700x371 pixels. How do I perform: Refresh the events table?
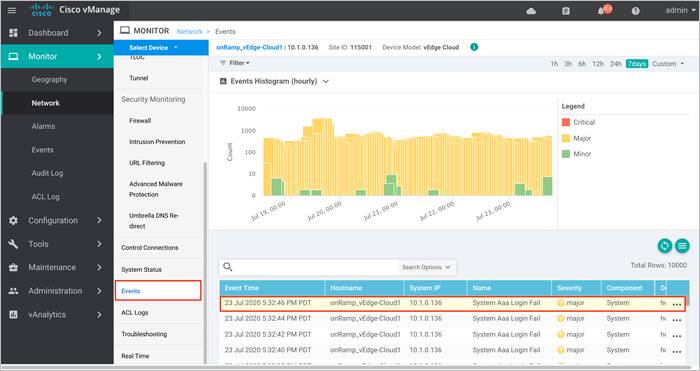[665, 246]
